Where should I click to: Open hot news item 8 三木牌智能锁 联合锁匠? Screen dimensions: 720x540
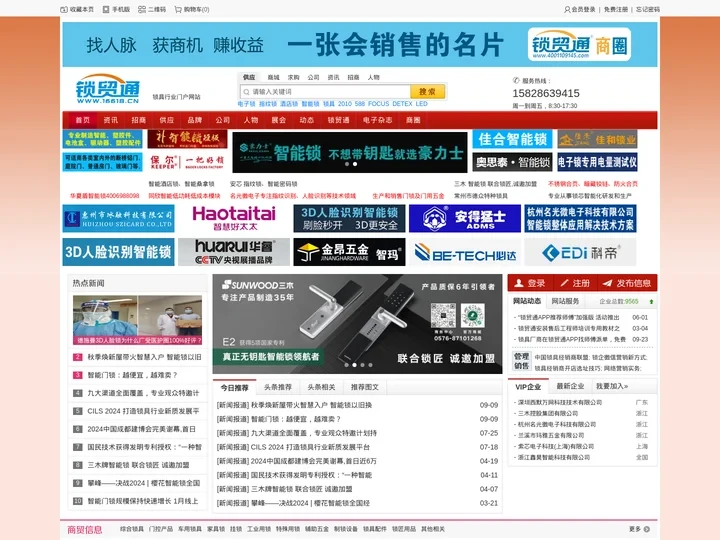[x=138, y=465]
